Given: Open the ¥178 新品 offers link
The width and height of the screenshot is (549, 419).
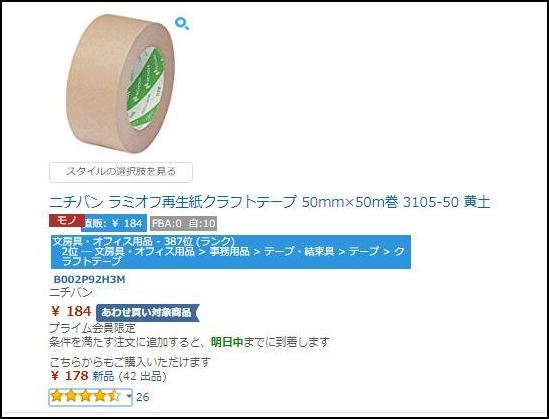Looking at the screenshot, I should [x=83, y=376].
